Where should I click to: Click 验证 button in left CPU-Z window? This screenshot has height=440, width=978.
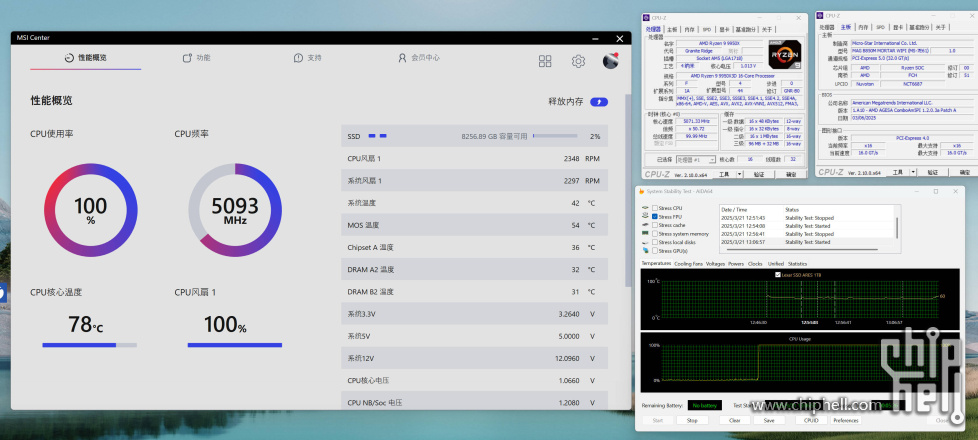pos(759,174)
